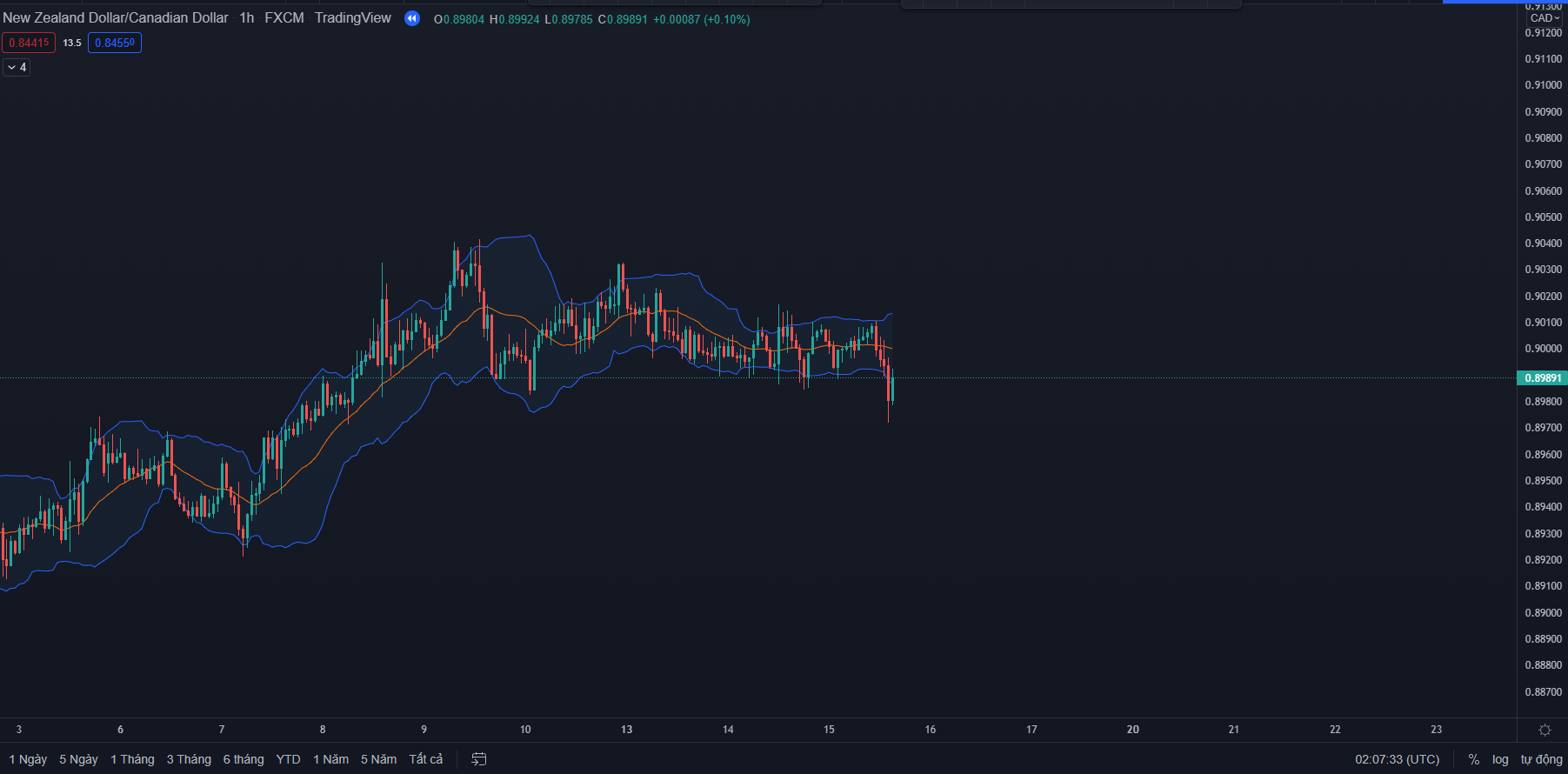Expand the collapsed indicators legend showing 4

tap(17, 67)
